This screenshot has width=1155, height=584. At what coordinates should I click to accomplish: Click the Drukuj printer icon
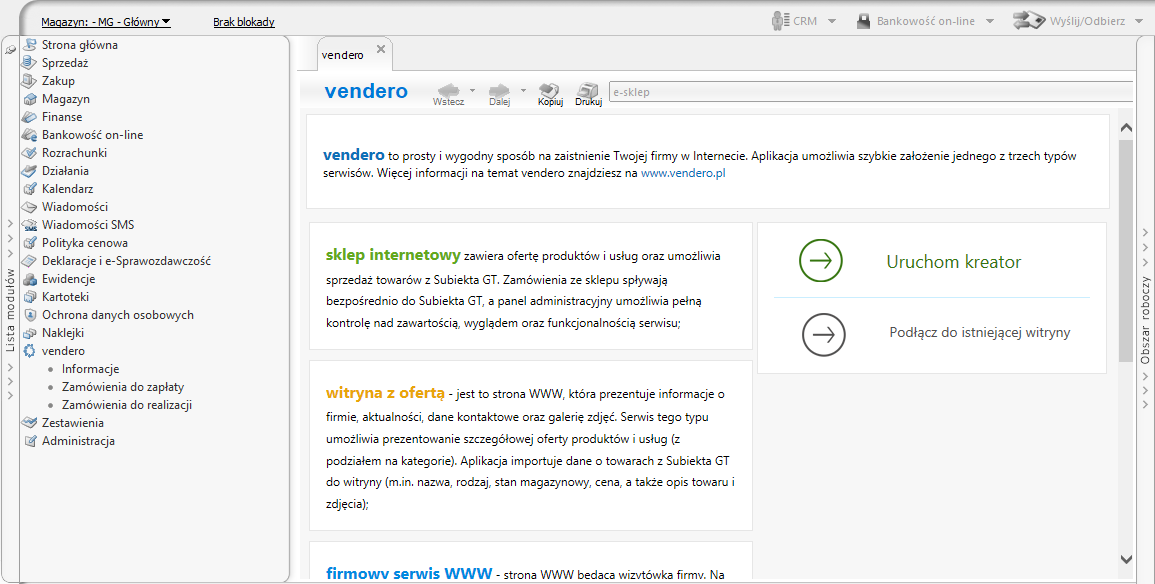[589, 94]
